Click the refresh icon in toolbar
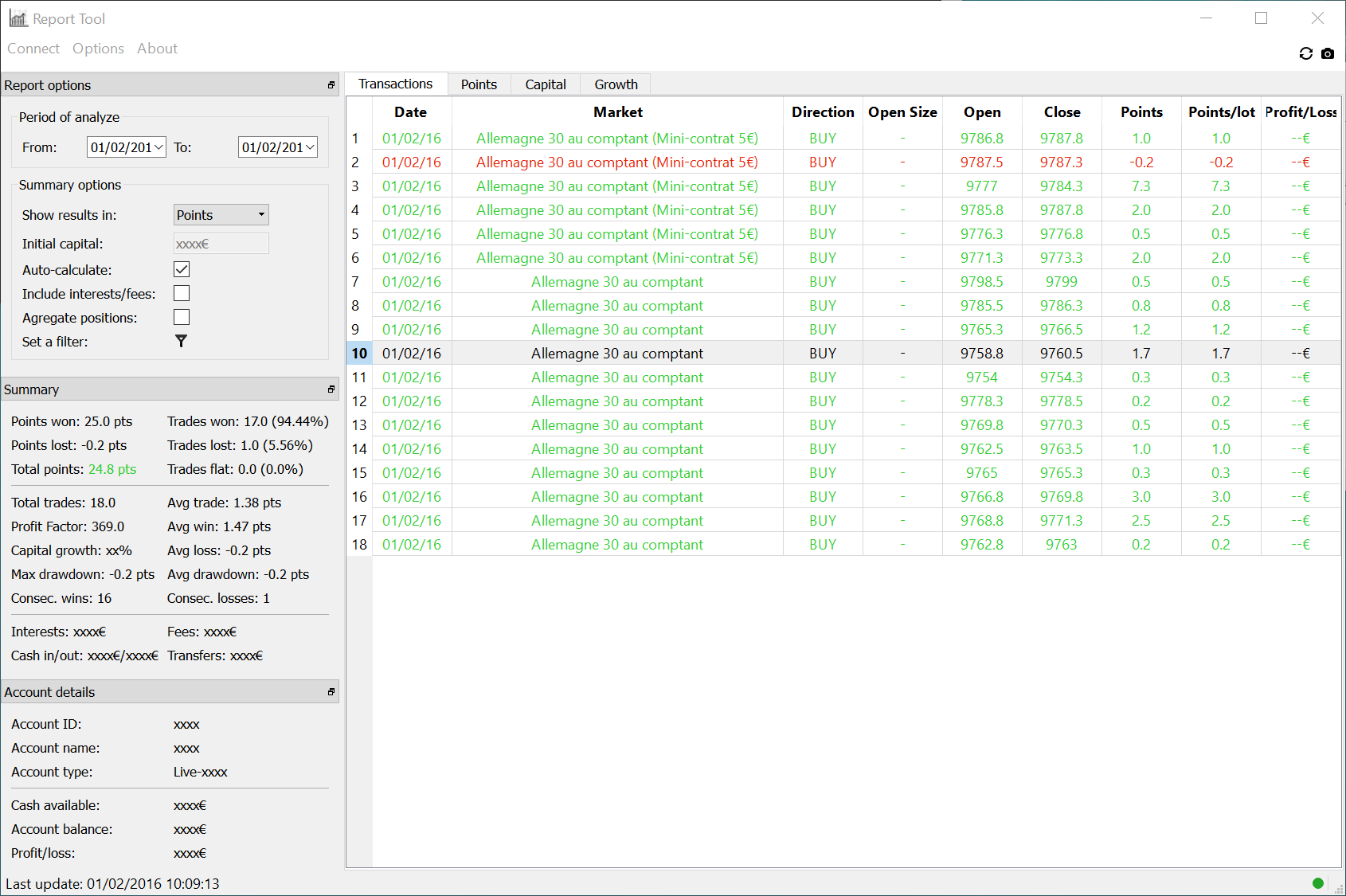The width and height of the screenshot is (1346, 896). (x=1305, y=53)
